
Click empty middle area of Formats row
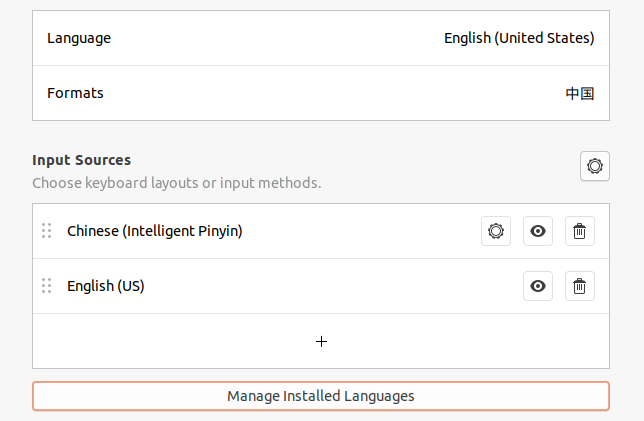320,93
